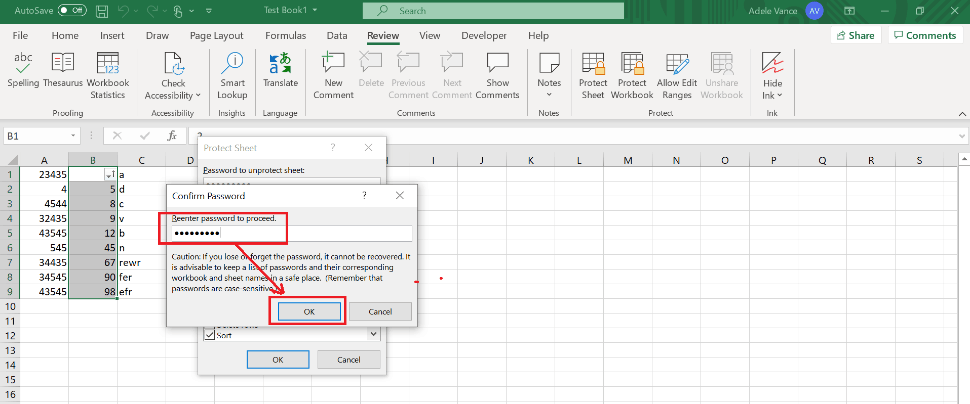Image resolution: width=970 pixels, height=404 pixels.
Task: Click the Undo arrow icon
Action: (124, 11)
